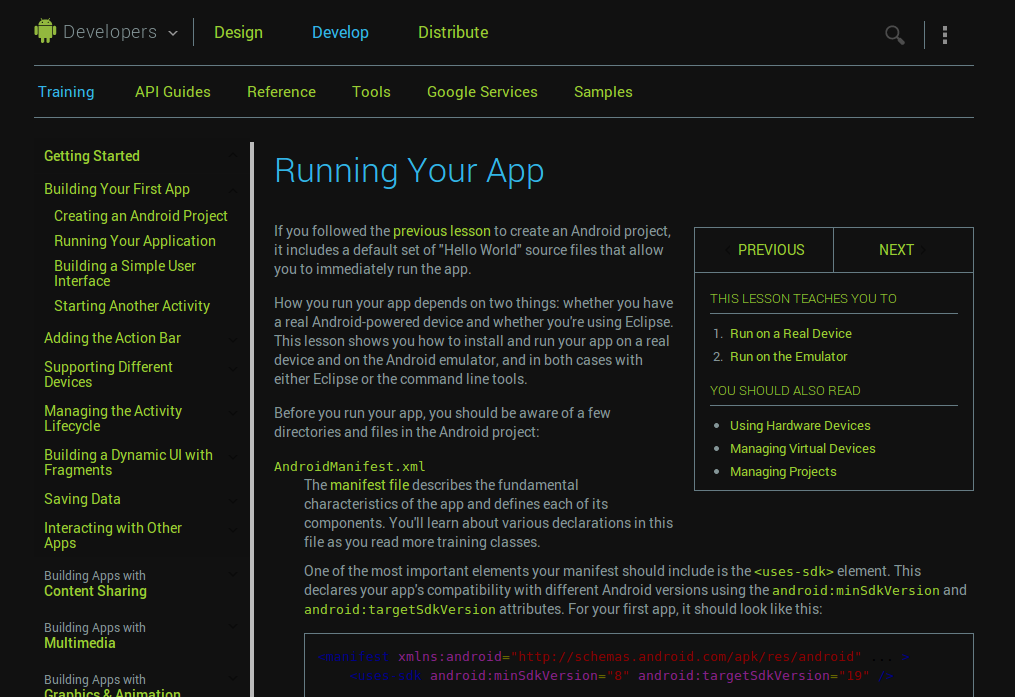
Task: Select Saving Data in the sidebar
Action: click(82, 499)
